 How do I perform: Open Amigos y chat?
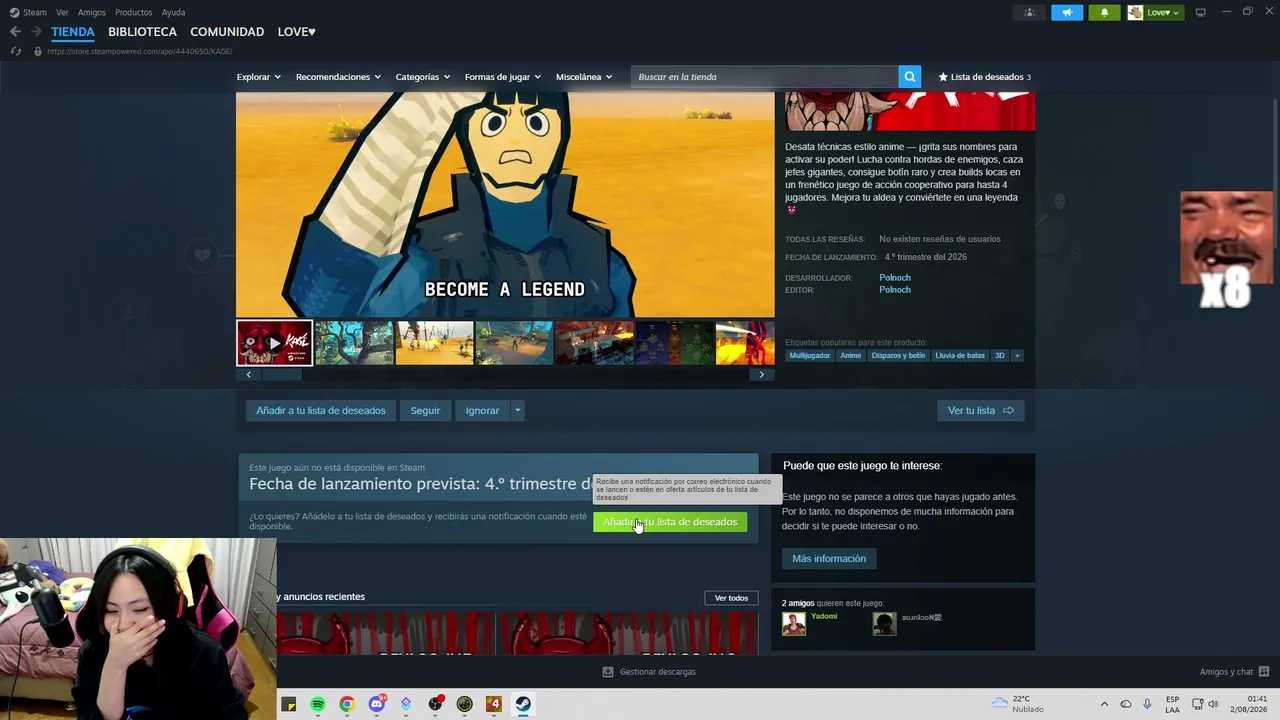coord(1234,672)
